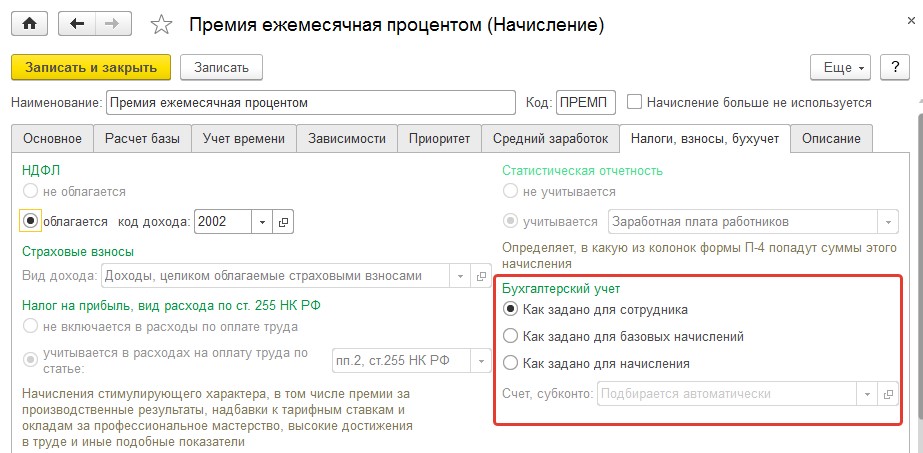Click the income code 2002 field
Viewport: 923px width, 453px height.
223,222
